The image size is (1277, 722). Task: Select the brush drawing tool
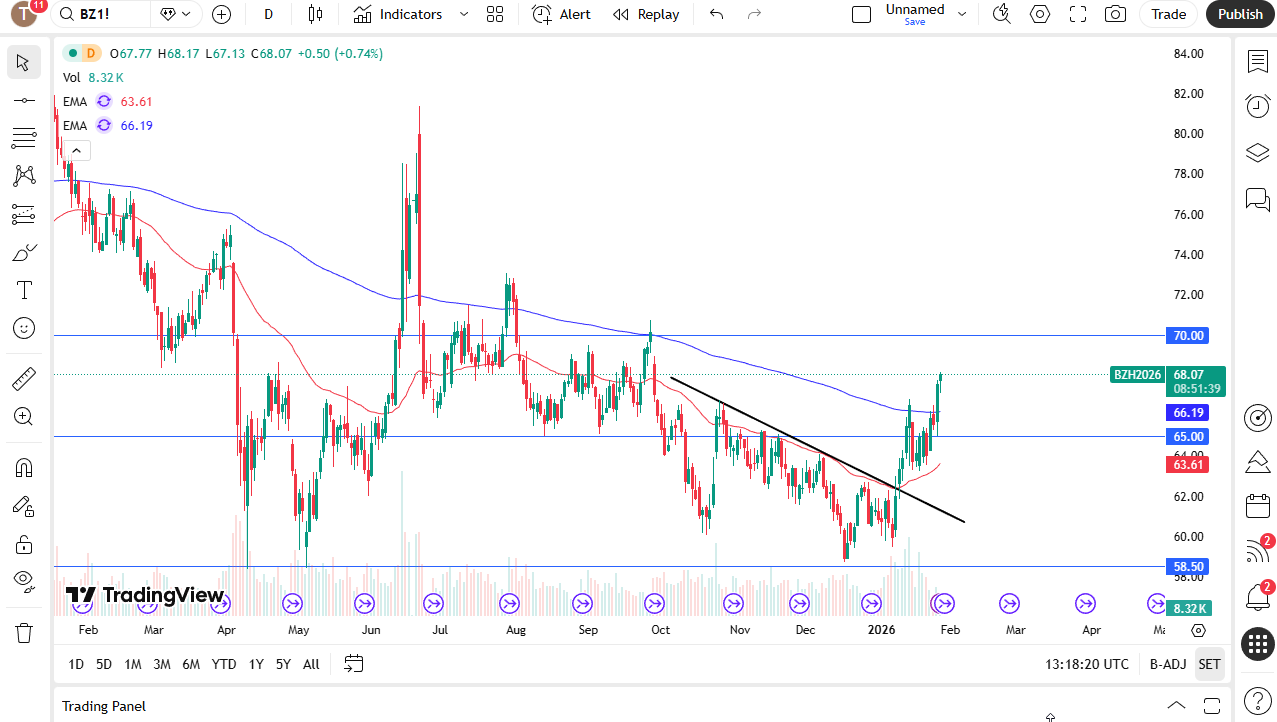(24, 252)
